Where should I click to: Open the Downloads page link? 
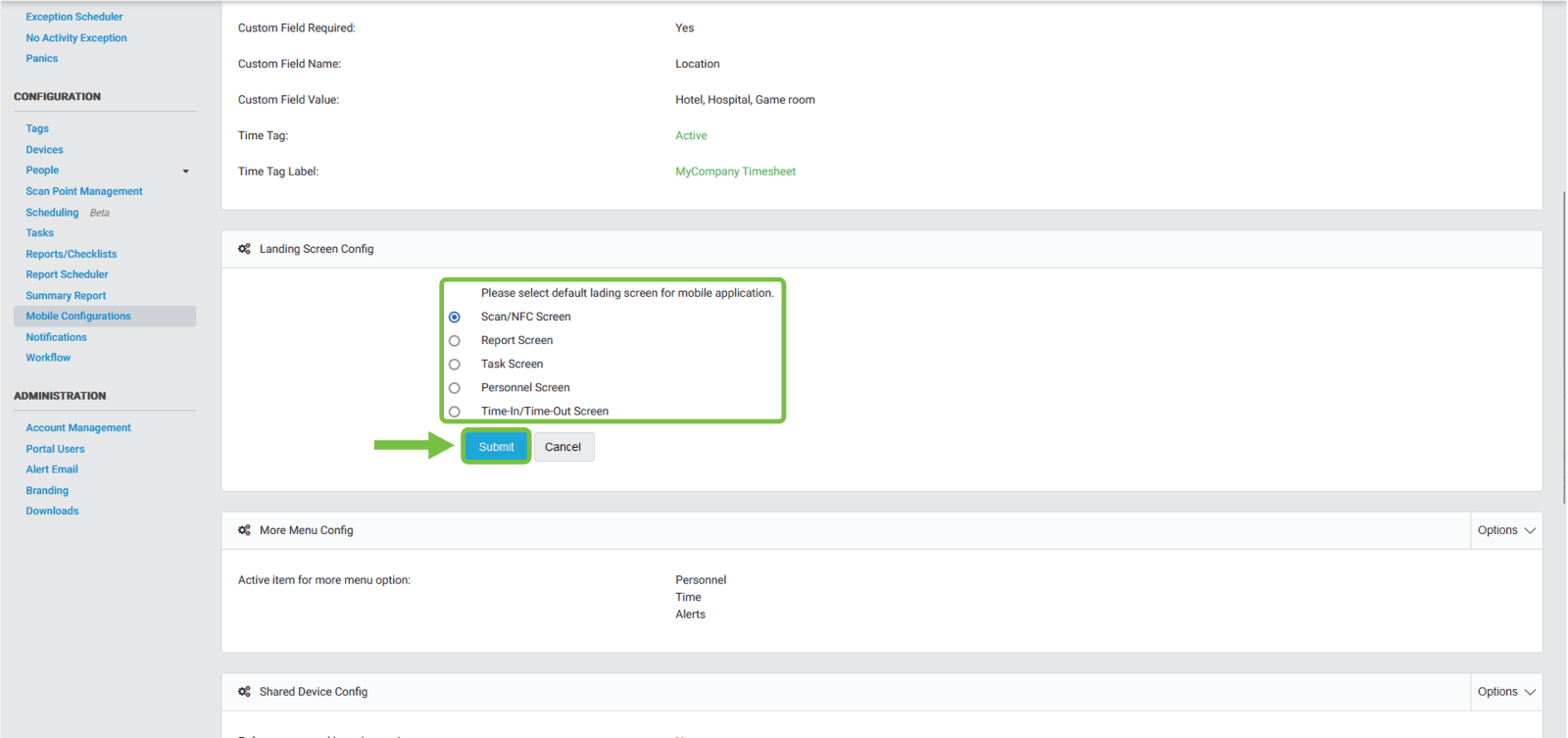52,511
